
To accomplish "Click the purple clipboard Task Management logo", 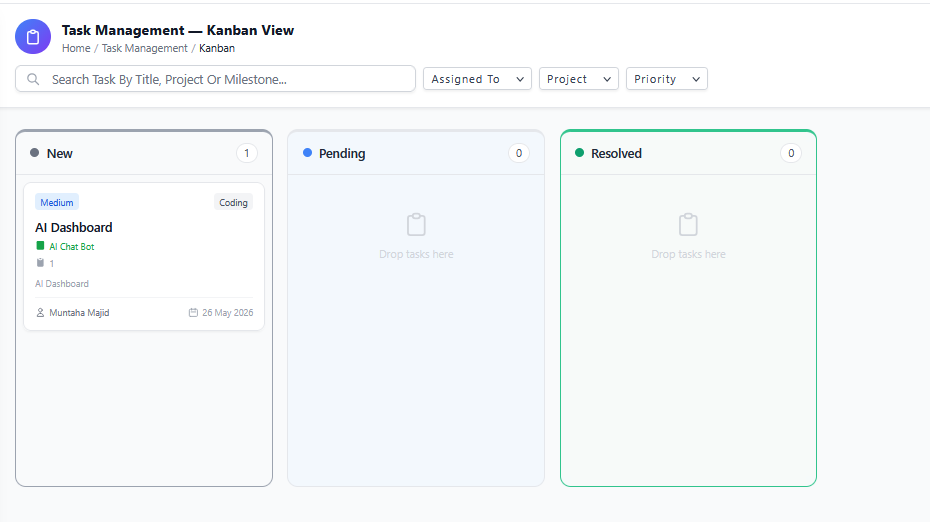I will (33, 37).
